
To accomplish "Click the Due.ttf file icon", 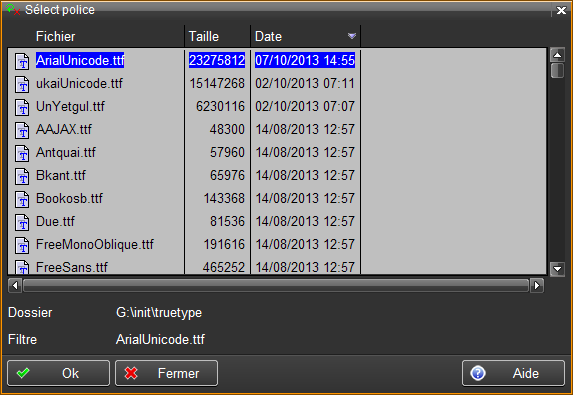I will tap(22, 222).
